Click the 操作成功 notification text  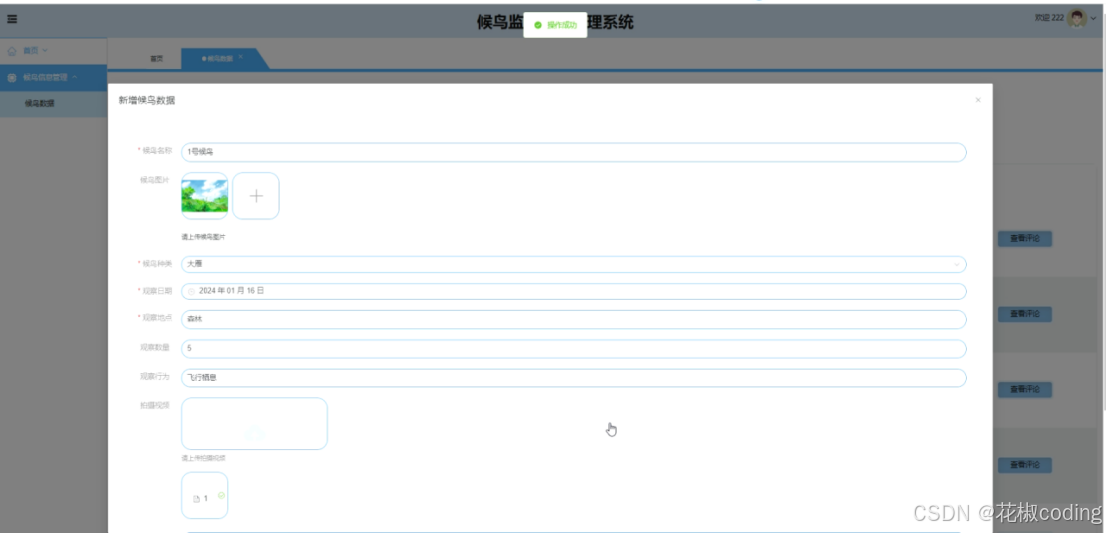pyautogui.click(x=562, y=25)
